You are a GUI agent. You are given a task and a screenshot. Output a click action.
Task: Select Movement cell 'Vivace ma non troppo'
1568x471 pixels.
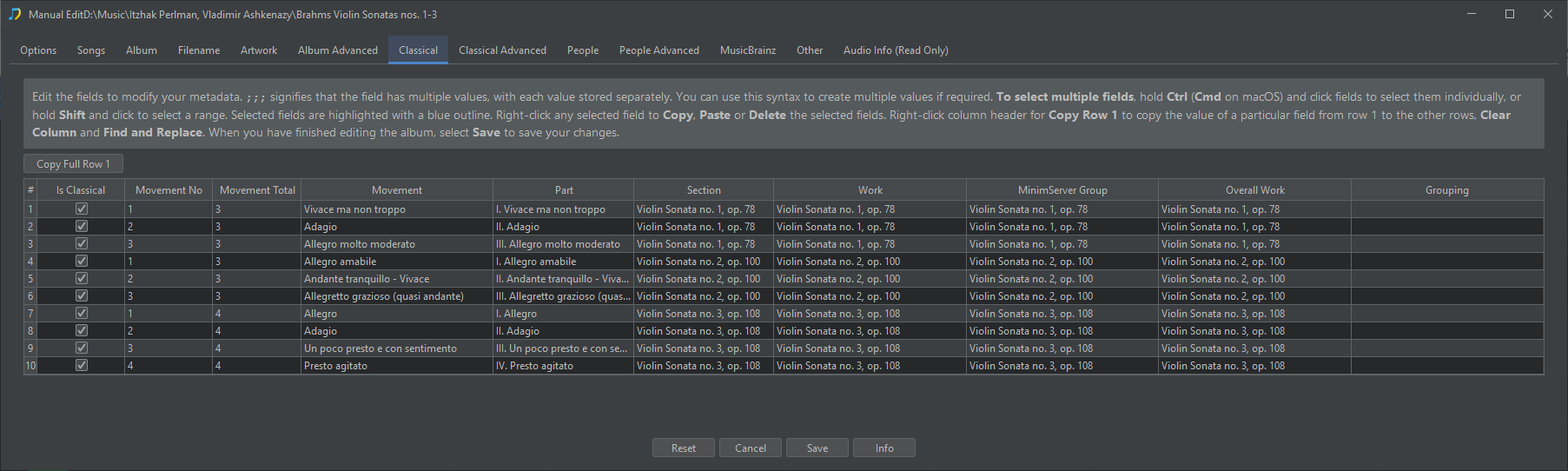point(397,209)
